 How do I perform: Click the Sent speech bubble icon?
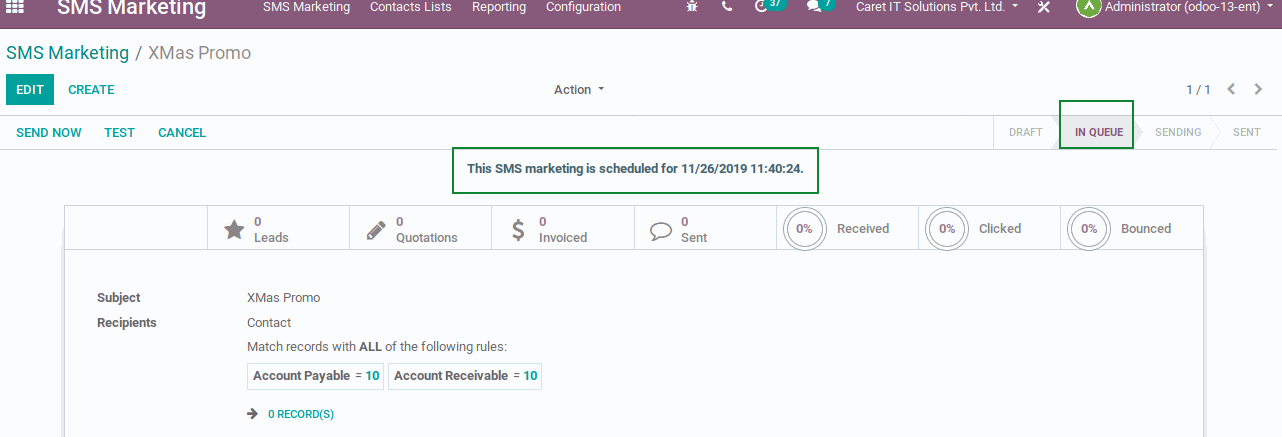point(661,229)
